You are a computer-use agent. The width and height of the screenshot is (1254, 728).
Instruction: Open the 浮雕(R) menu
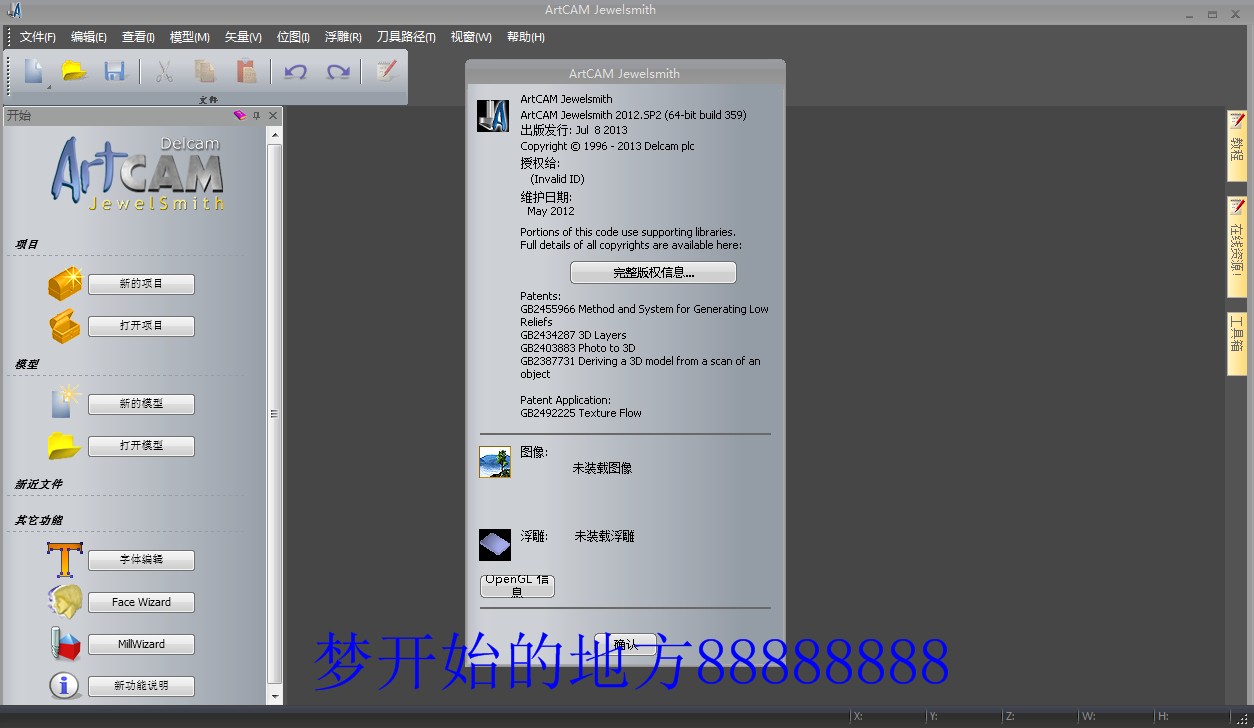click(x=343, y=37)
